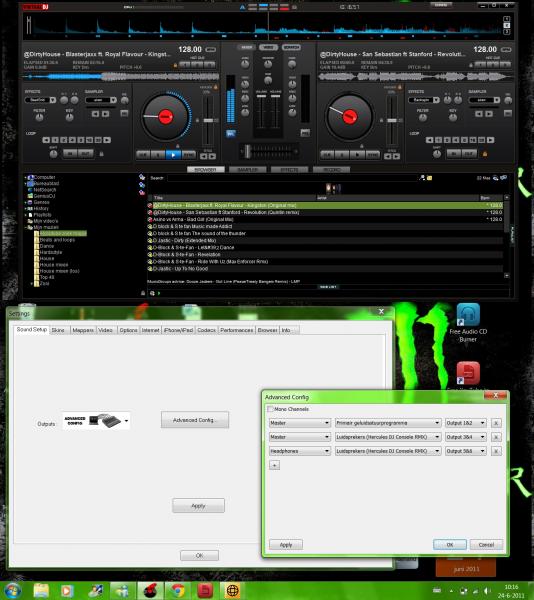Select the Top 40 folder in the tree
The height and width of the screenshot is (600, 534).
pyautogui.click(x=47, y=277)
